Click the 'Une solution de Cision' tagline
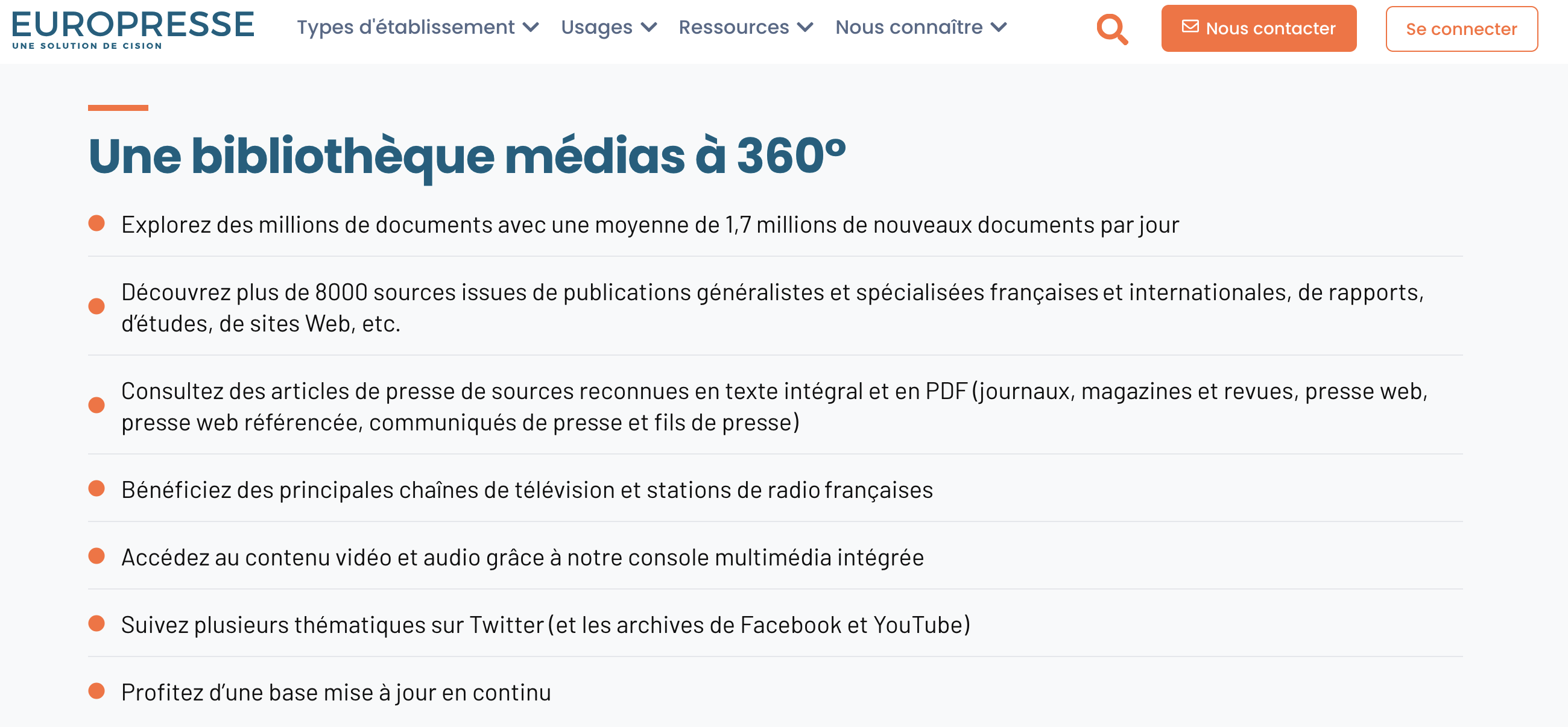Image resolution: width=1568 pixels, height=727 pixels. pos(87,46)
